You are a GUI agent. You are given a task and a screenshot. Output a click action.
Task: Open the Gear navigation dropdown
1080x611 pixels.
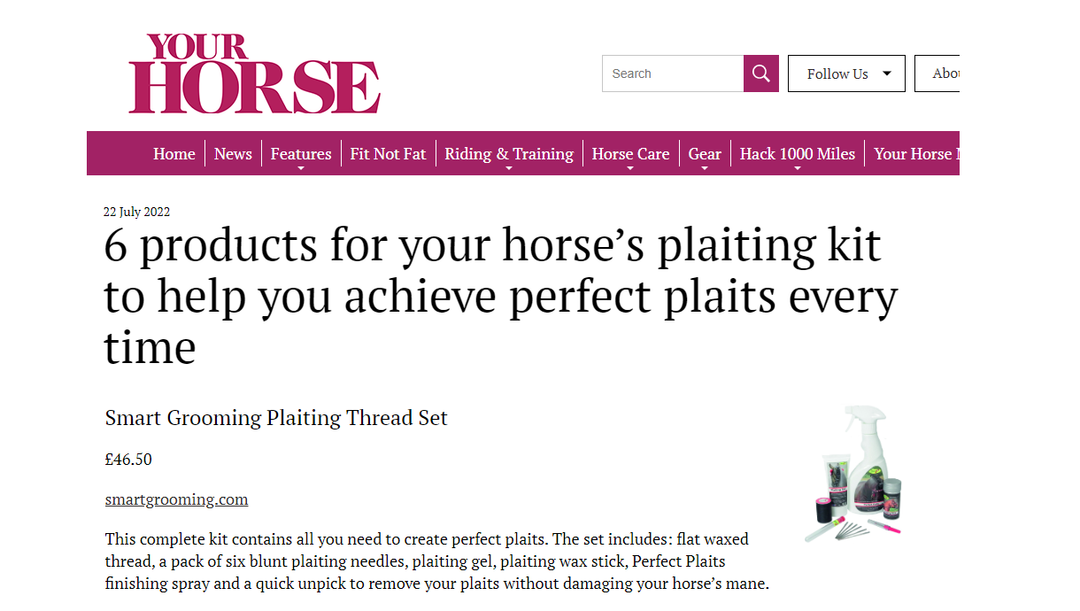[x=704, y=154]
